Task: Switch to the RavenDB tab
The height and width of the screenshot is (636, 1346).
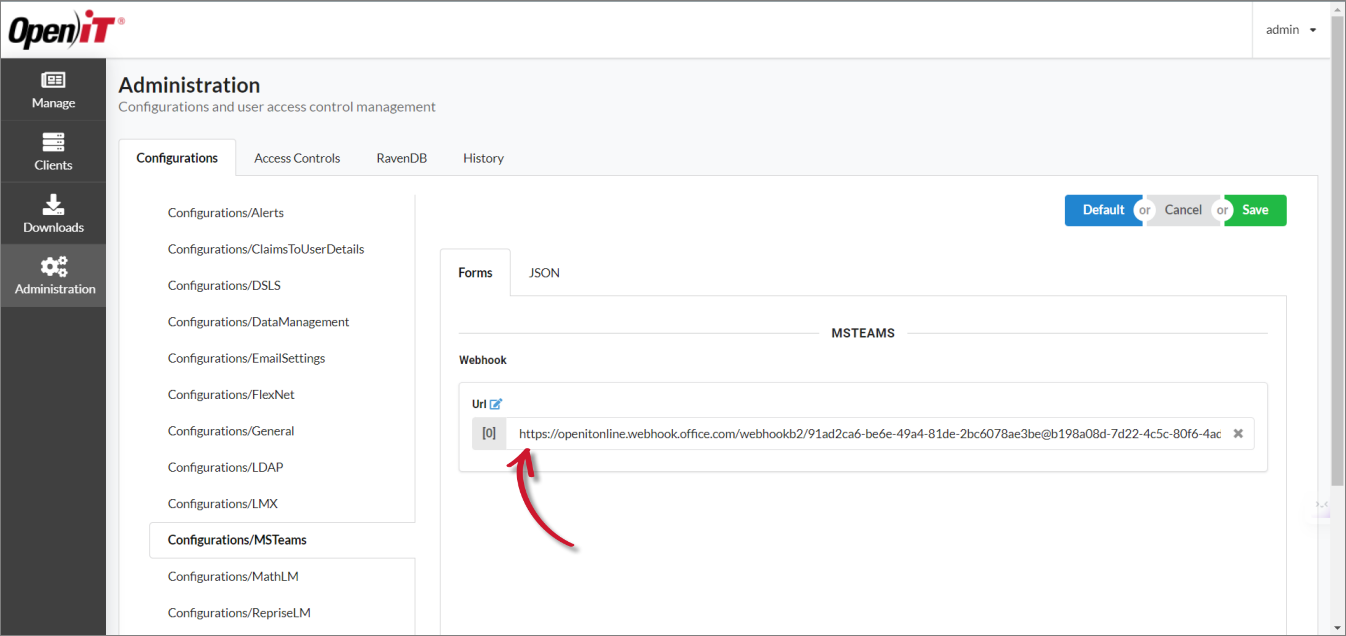Action: tap(401, 158)
